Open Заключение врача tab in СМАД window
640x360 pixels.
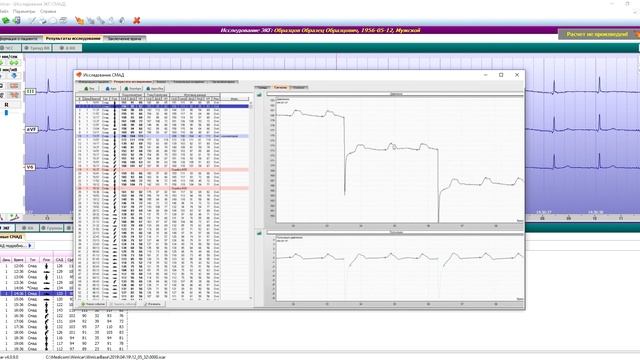coord(224,82)
